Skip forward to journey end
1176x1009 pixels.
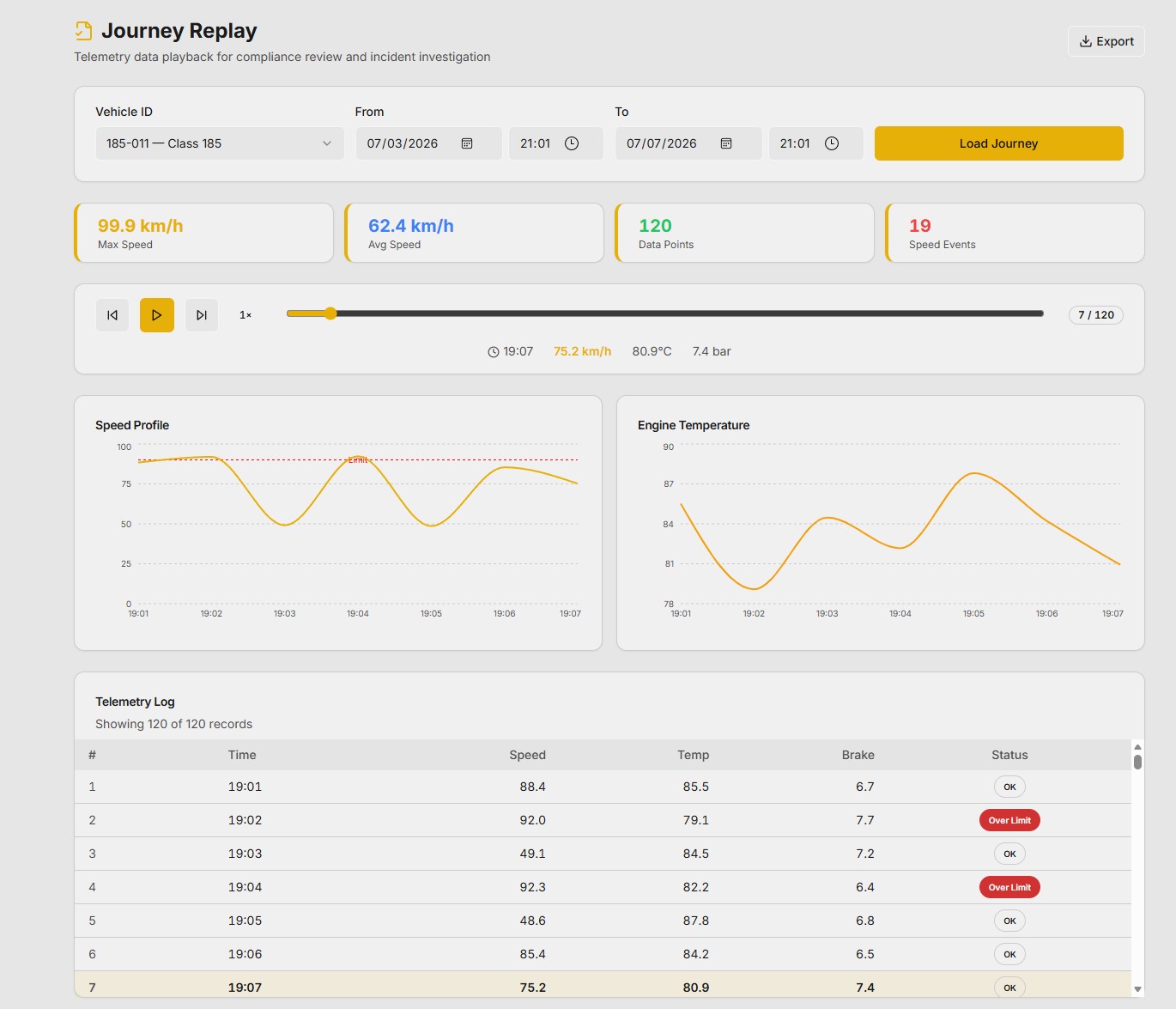pyautogui.click(x=202, y=315)
